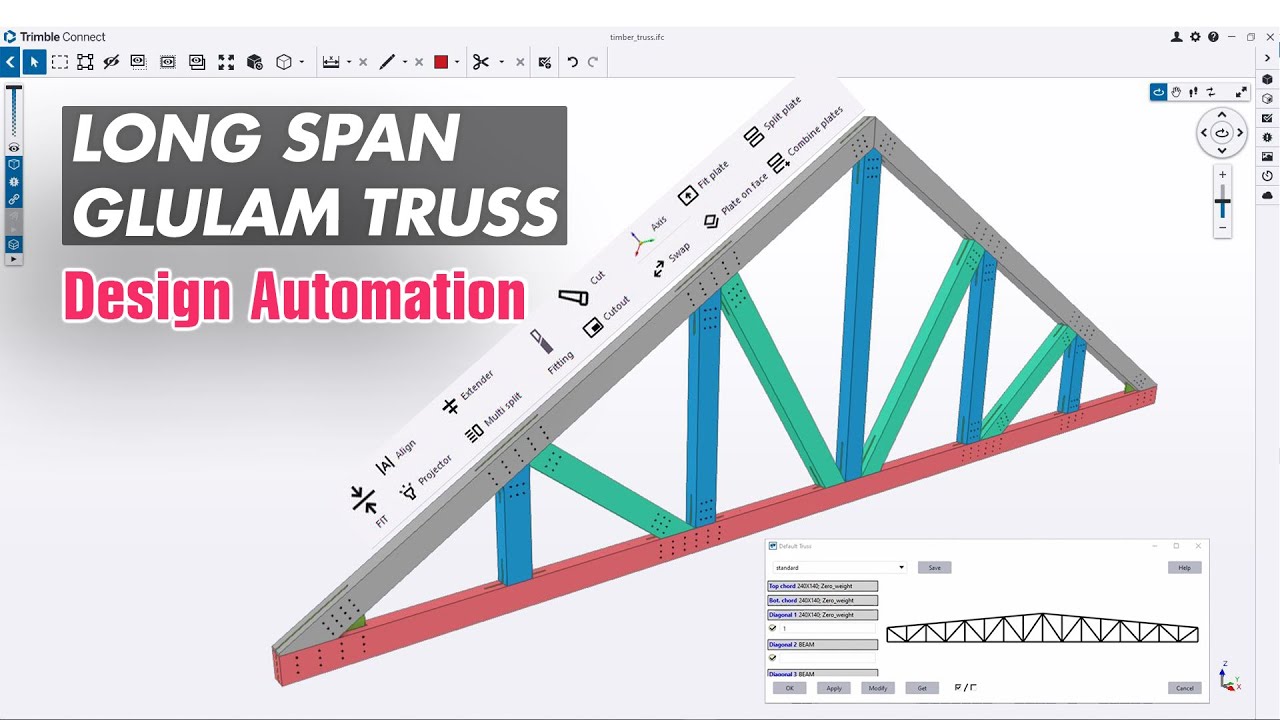
Task: Open the cloud sync icon panel
Action: click(1268, 195)
